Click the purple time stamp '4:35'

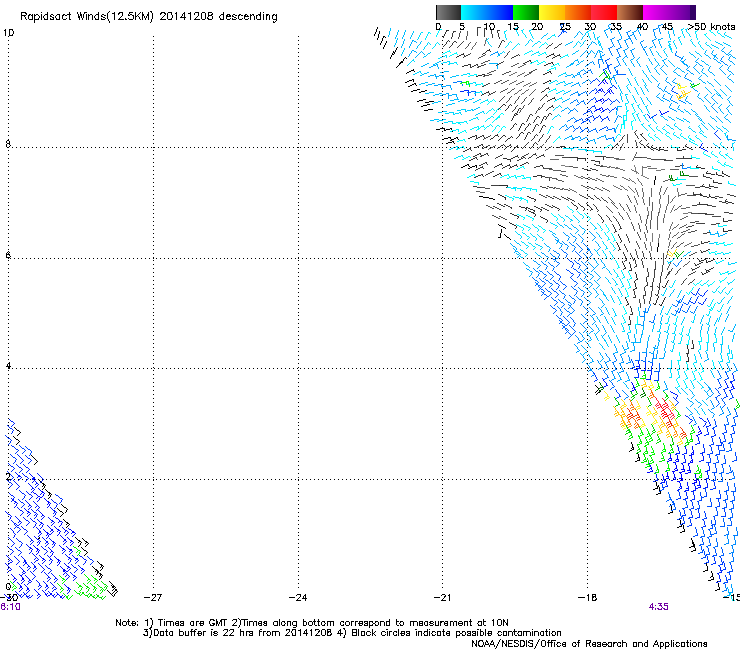click(658, 607)
